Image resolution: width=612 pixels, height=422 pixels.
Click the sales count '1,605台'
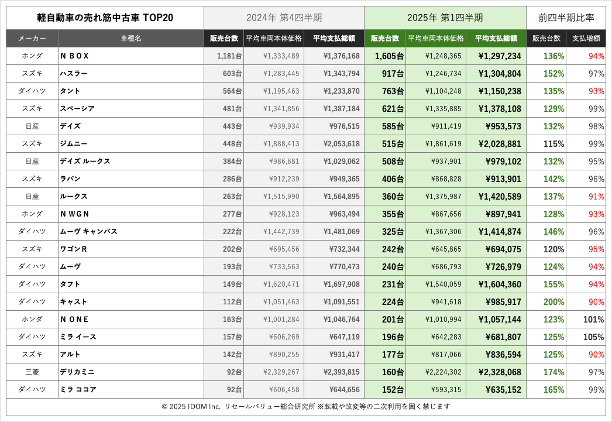[x=389, y=56]
